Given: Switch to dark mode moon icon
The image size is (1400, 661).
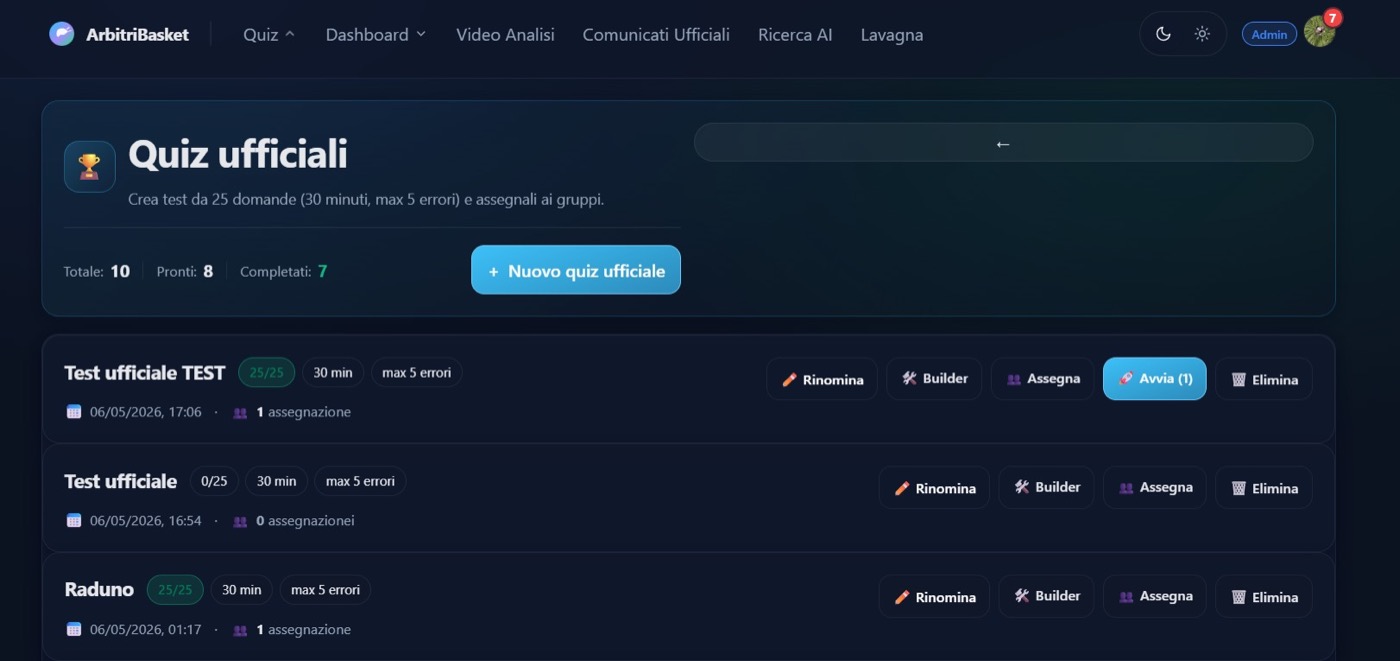Looking at the screenshot, I should point(1163,34).
